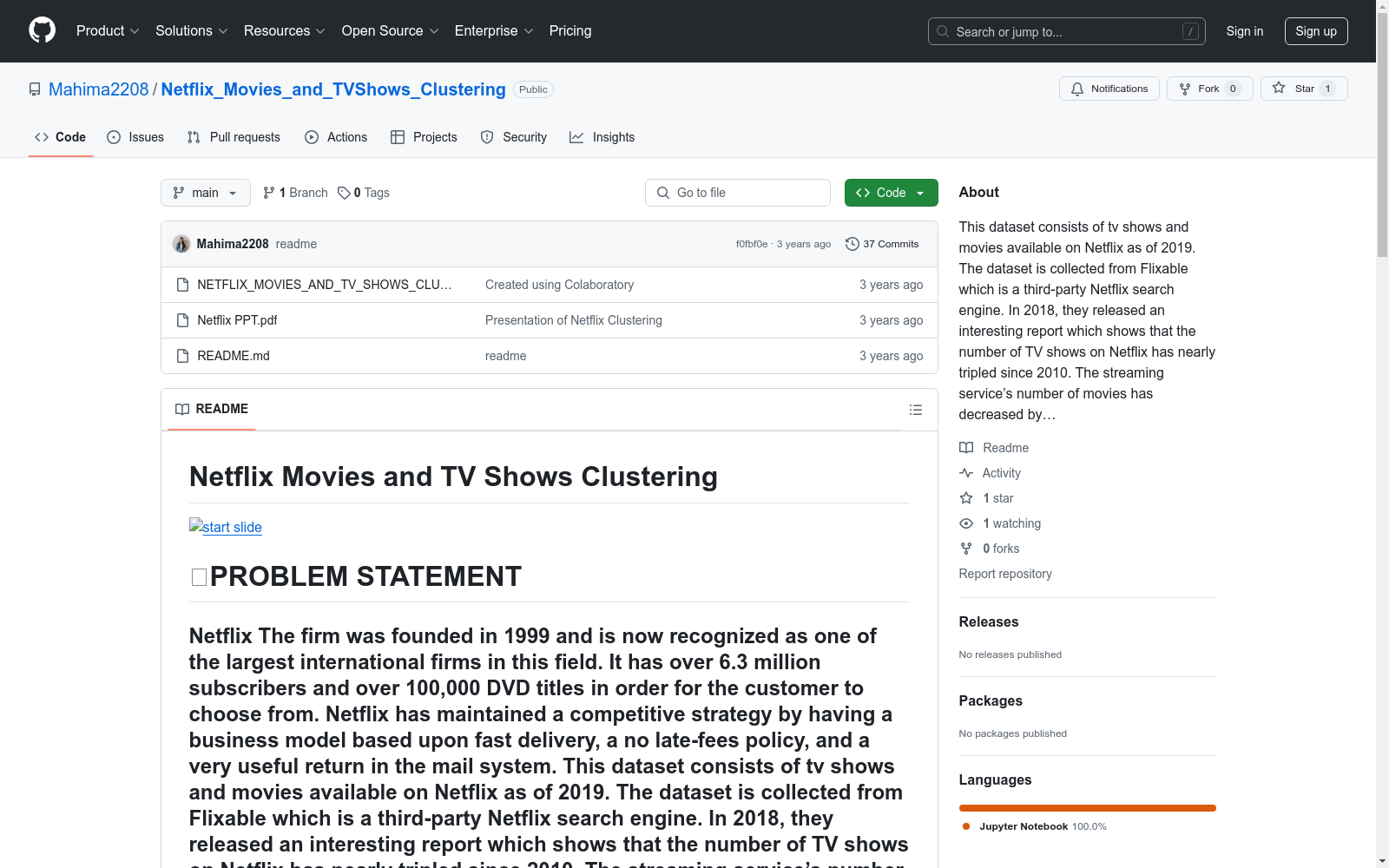1389x868 pixels.
Task: Expand the Open Source menu
Action: [391, 31]
